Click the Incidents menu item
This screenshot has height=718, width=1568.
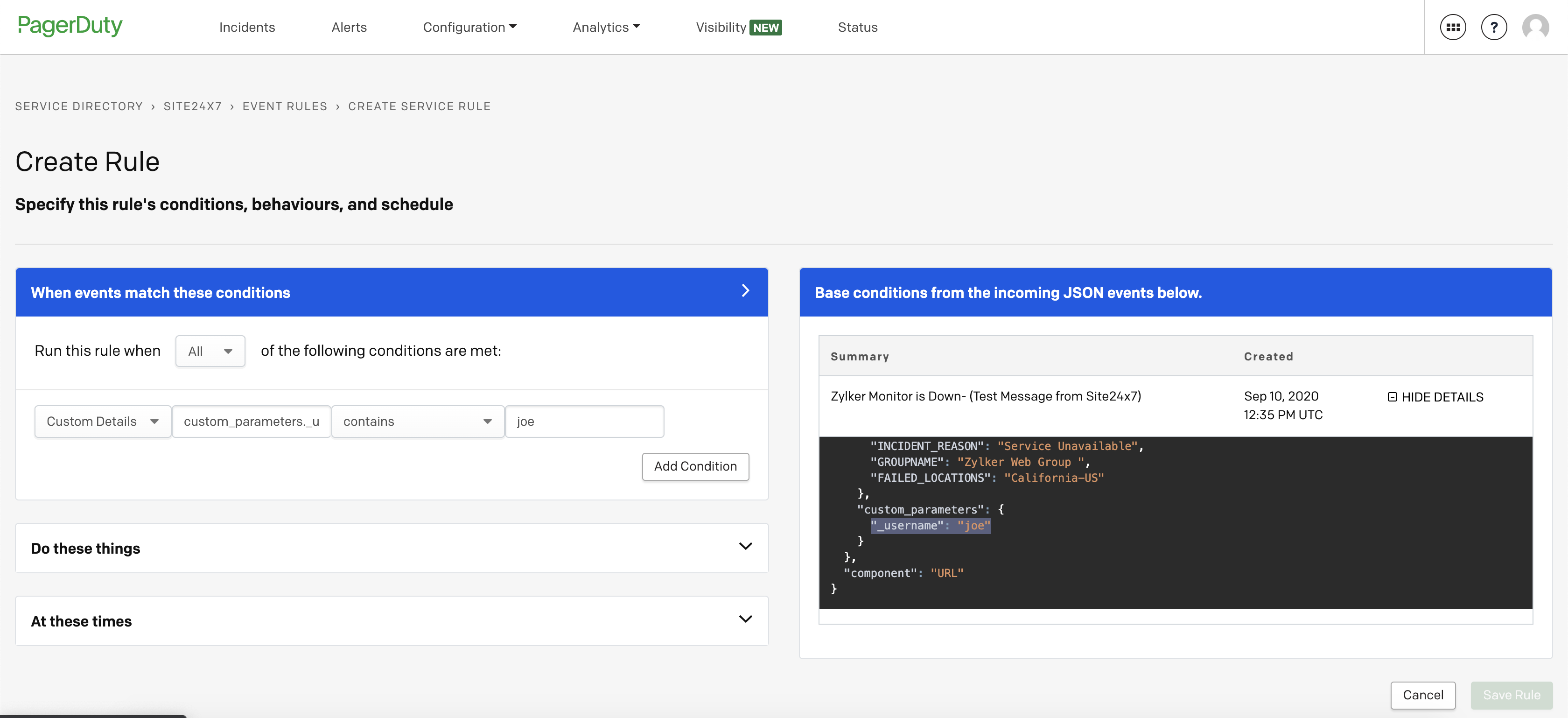246,27
